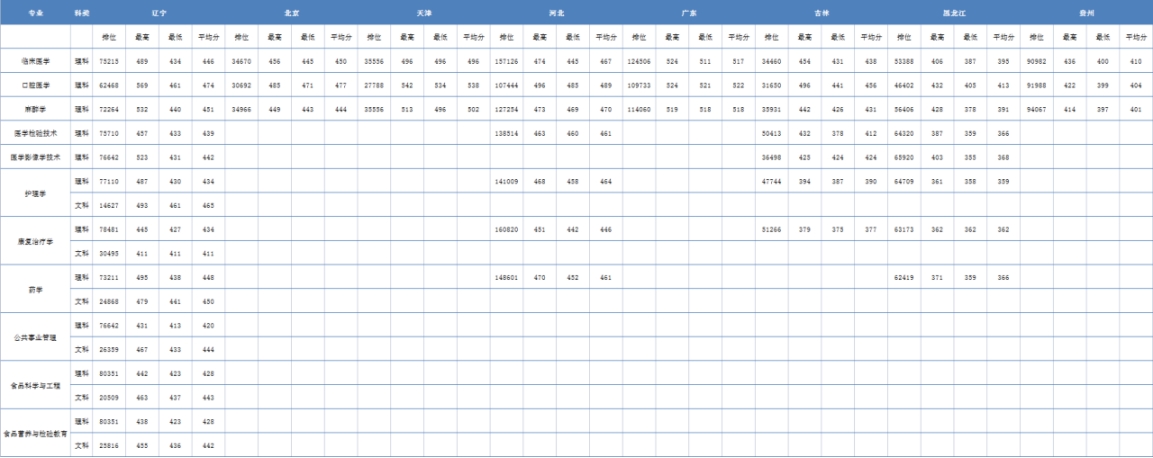This screenshot has height=458, width=1153.
Task: Select the 食品科学与工程 major cell
Action: [36, 385]
